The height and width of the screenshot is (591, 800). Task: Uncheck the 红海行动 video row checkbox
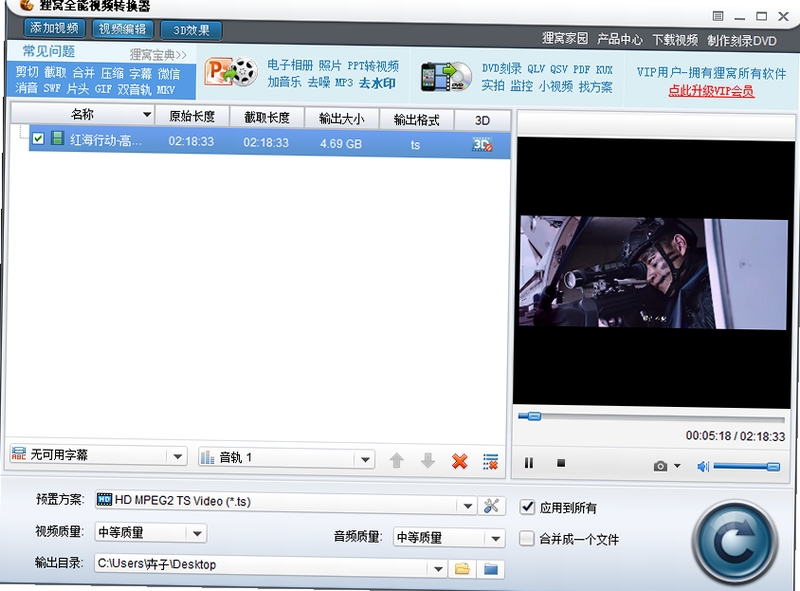[38, 138]
